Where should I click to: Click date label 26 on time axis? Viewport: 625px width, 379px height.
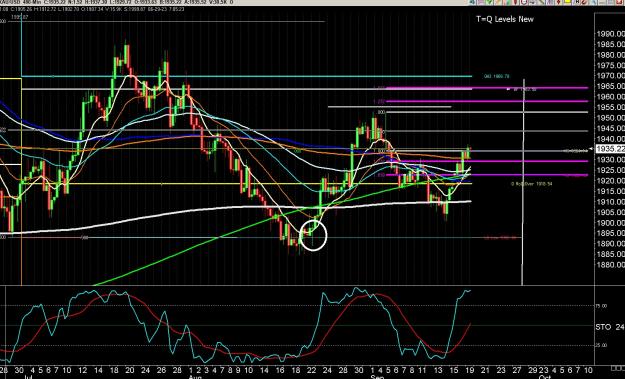[162, 370]
